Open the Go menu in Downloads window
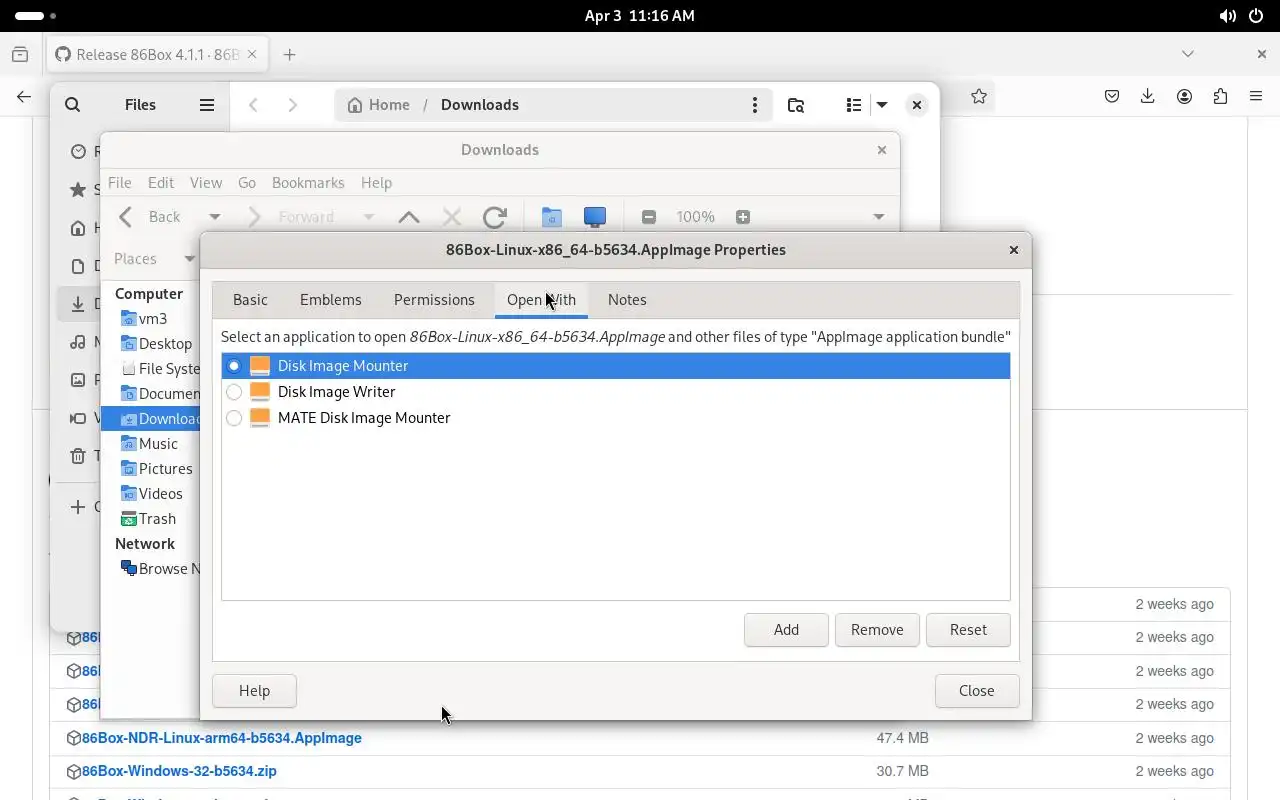 pos(247,183)
